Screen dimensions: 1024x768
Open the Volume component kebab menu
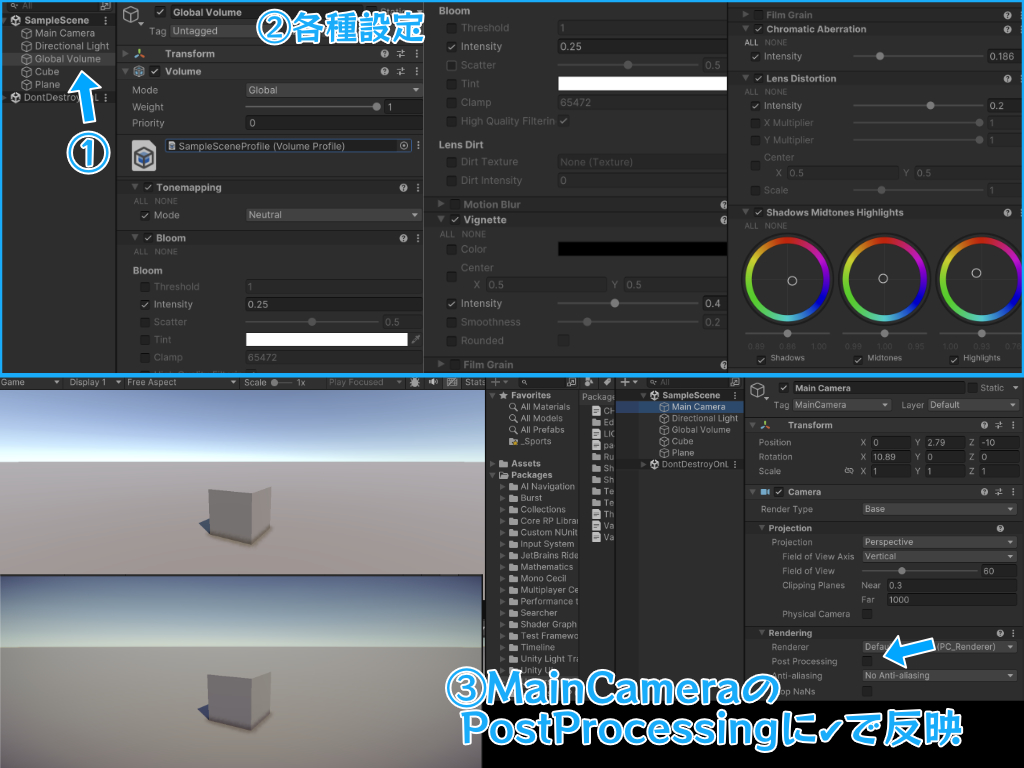[x=417, y=71]
